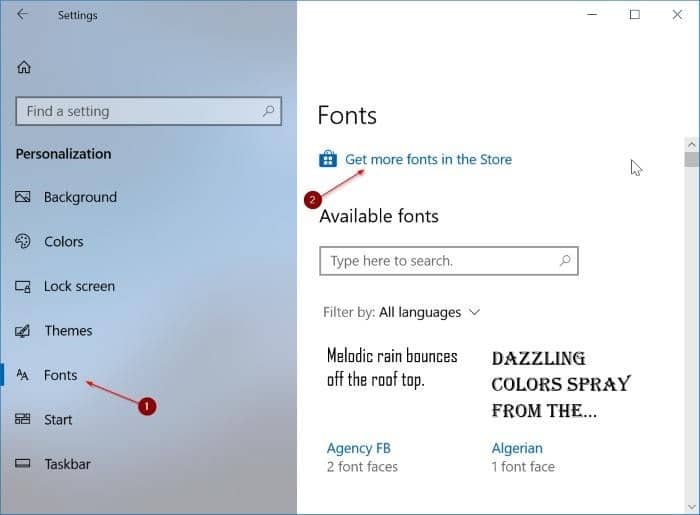Open Lock screen settings
700x515 pixels.
tap(79, 286)
